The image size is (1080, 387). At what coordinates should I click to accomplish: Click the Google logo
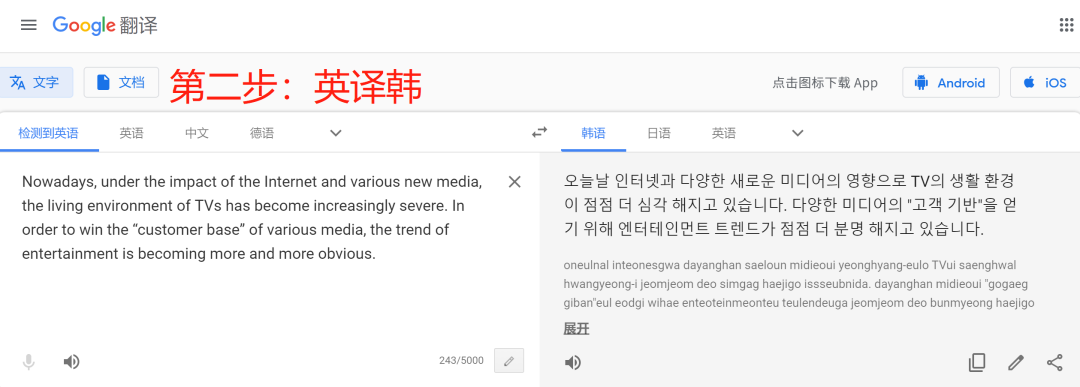(83, 25)
